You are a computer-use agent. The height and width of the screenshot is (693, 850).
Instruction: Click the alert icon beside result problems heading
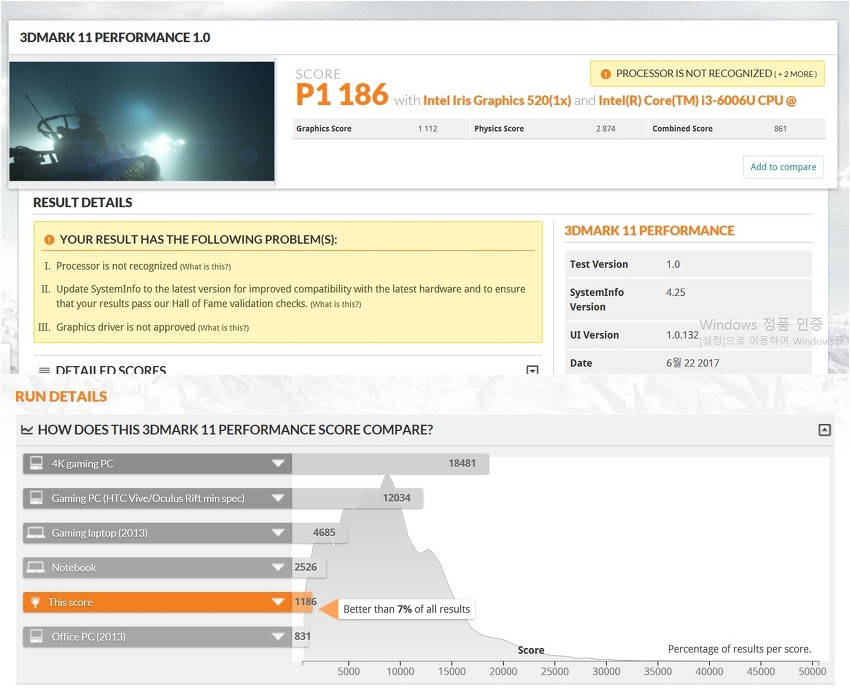[49, 240]
